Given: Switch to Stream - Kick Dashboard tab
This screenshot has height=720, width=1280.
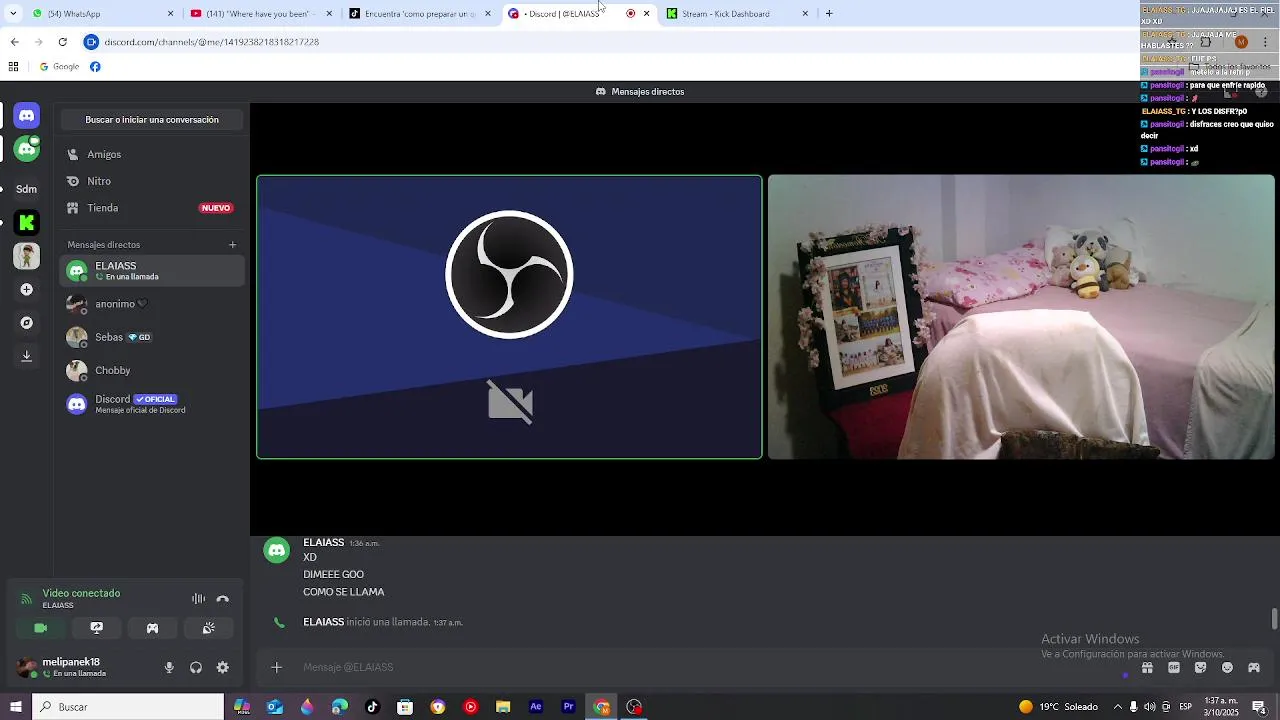Looking at the screenshot, I should 738,14.
